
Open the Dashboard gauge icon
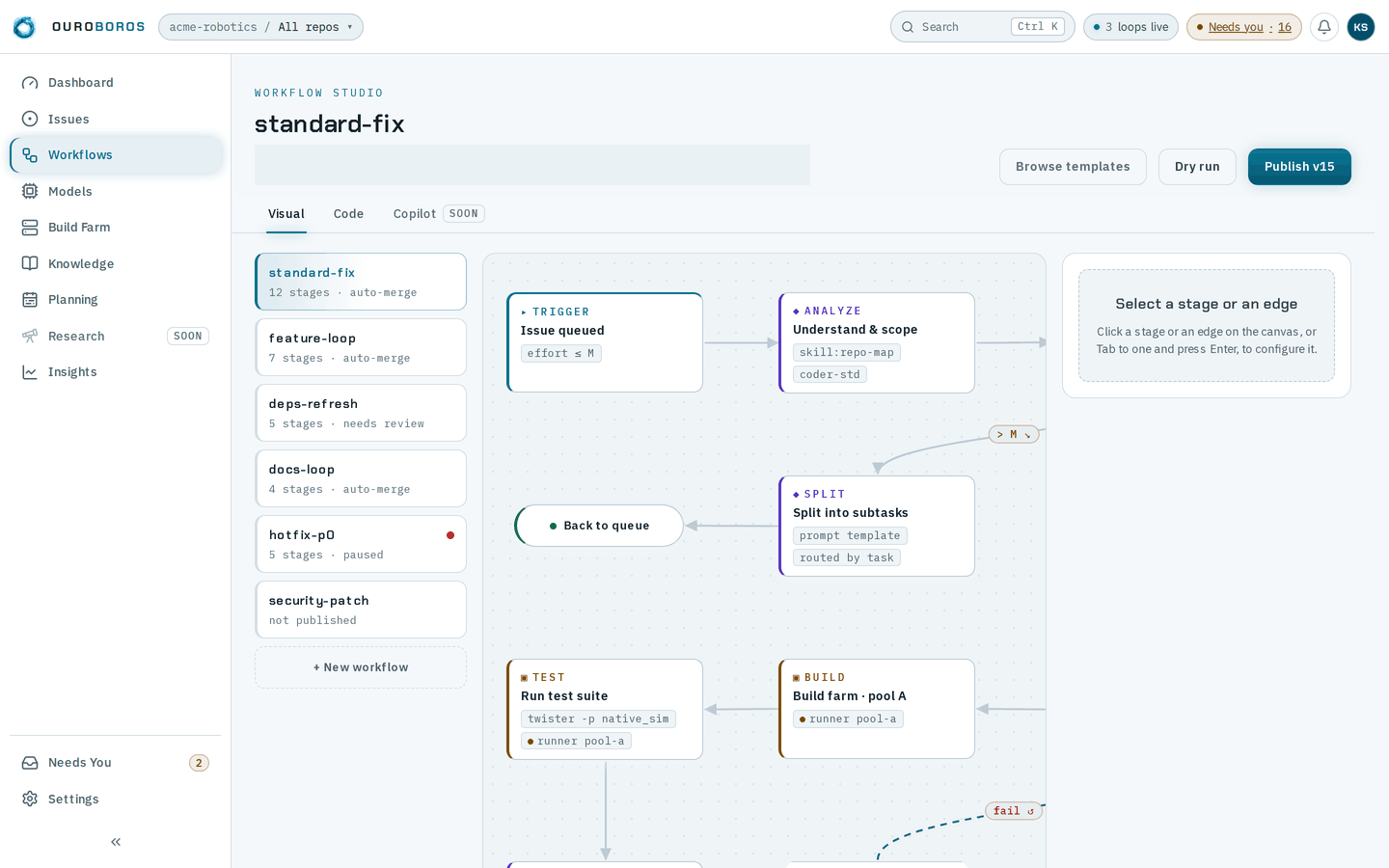click(x=30, y=83)
